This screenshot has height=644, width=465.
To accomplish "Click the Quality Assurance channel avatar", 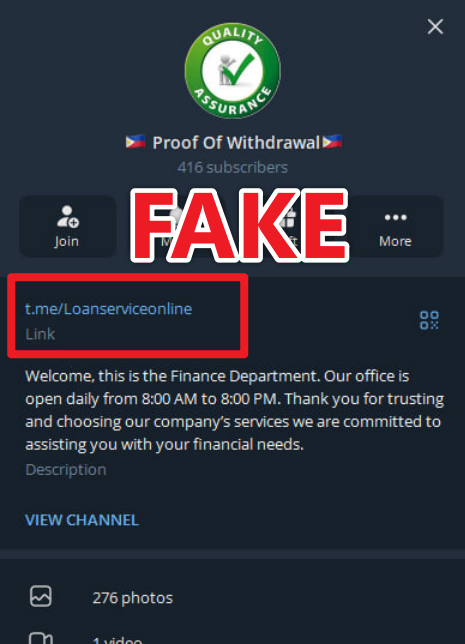I will (x=232, y=70).
